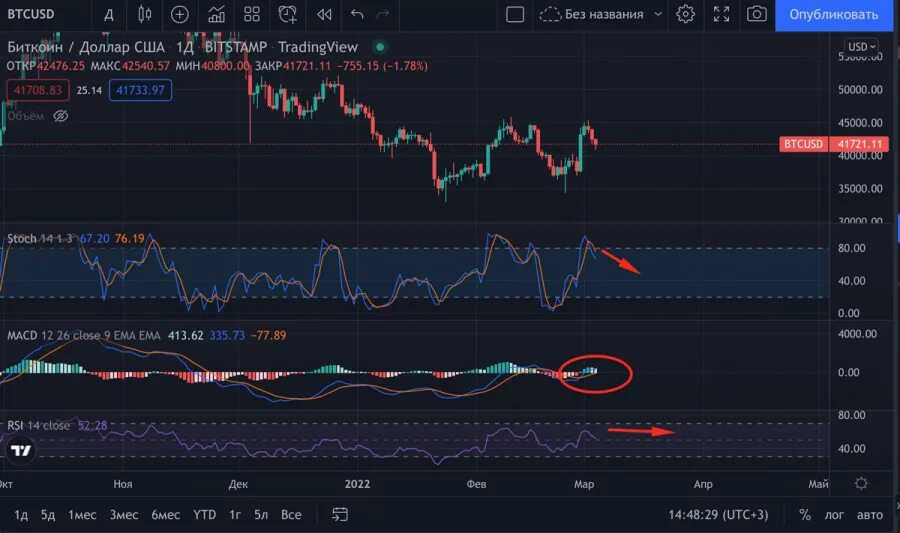Screen dimensions: 900x533
Task: Expand layout name dropdown chevron
Action: [x=658, y=14]
